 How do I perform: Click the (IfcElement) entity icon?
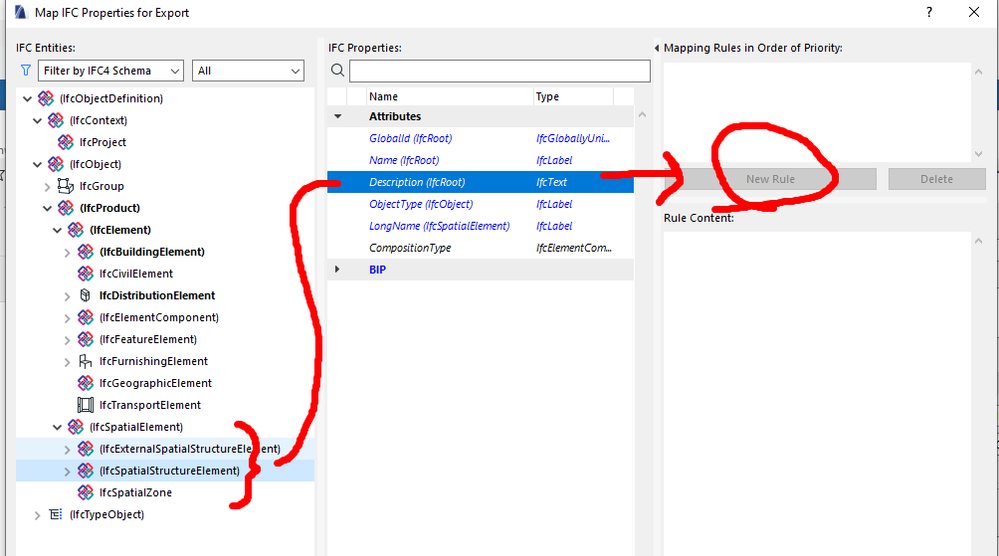pyautogui.click(x=76, y=229)
